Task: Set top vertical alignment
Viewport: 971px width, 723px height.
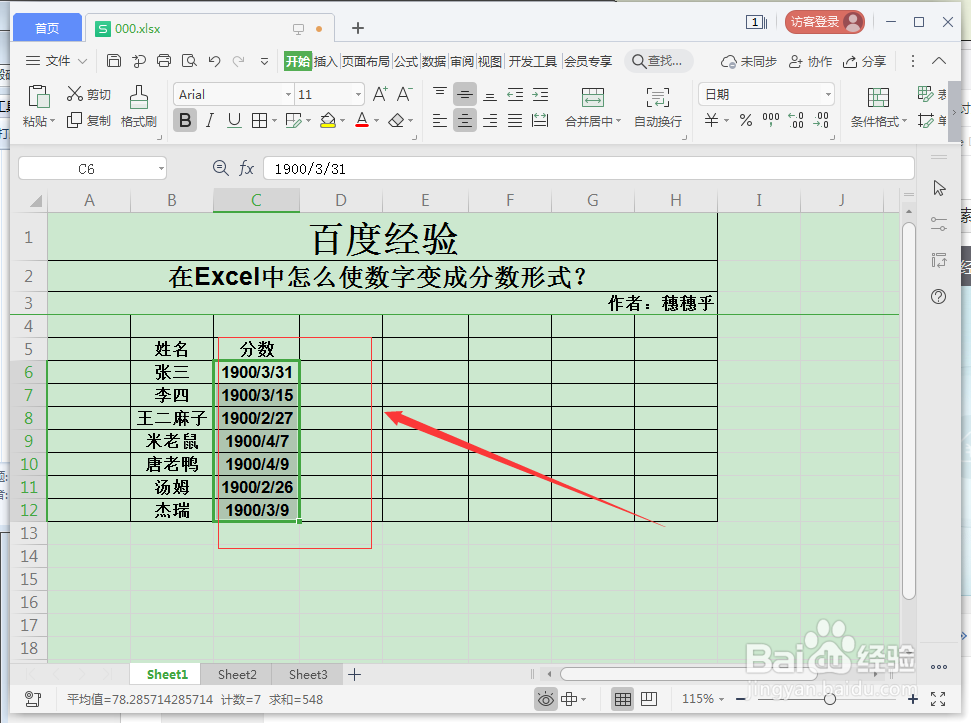Action: pos(440,94)
